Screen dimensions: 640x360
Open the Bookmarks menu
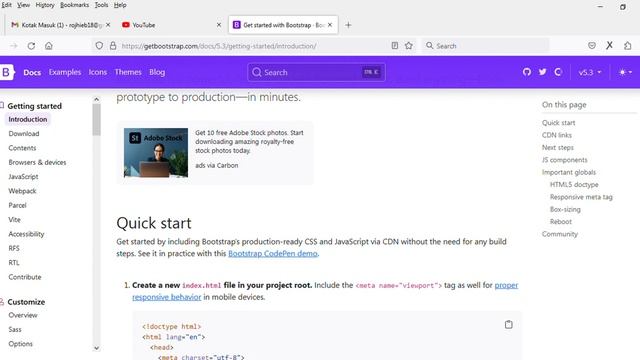(x=74, y=5)
